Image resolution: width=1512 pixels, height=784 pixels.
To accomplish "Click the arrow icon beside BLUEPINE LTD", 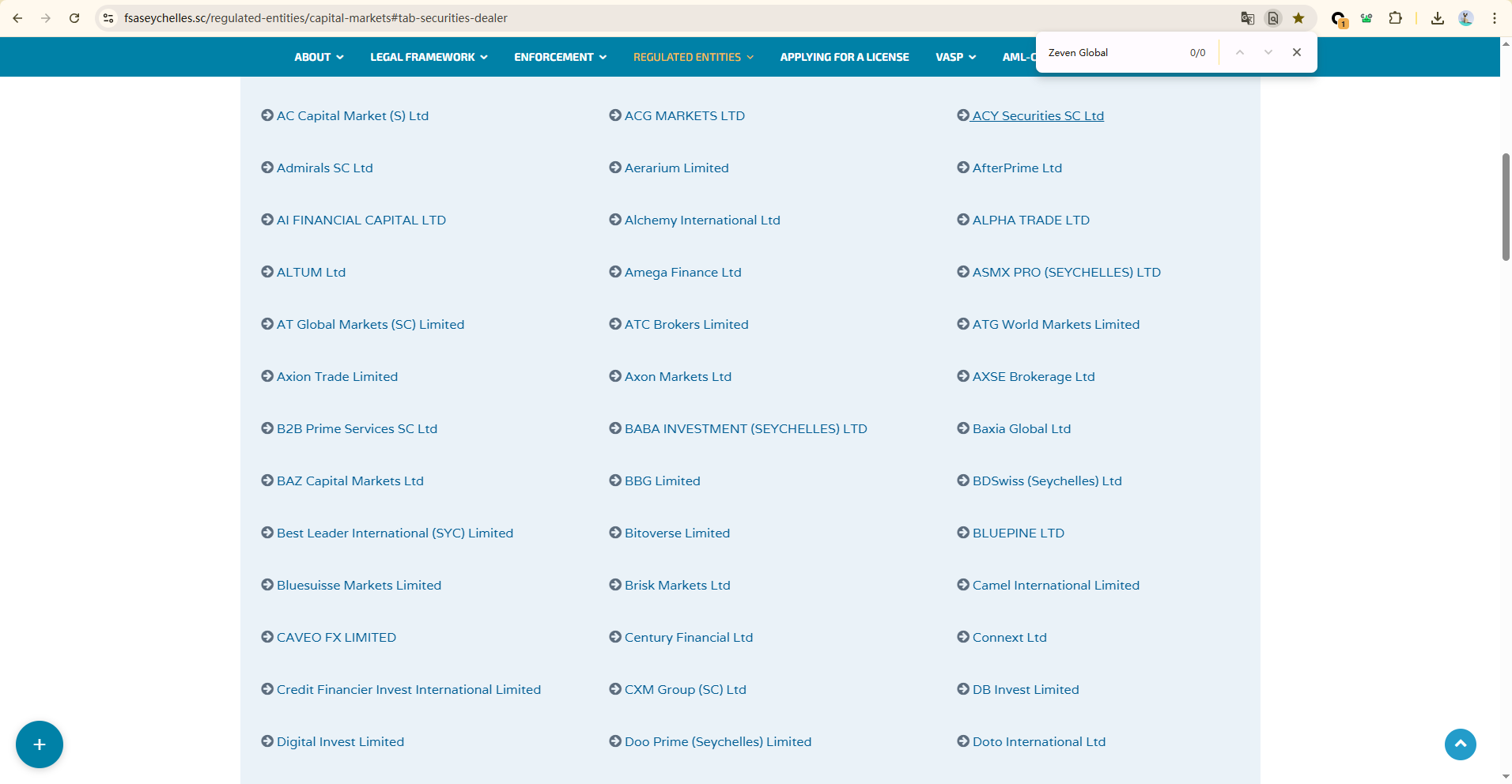I will pos(963,533).
